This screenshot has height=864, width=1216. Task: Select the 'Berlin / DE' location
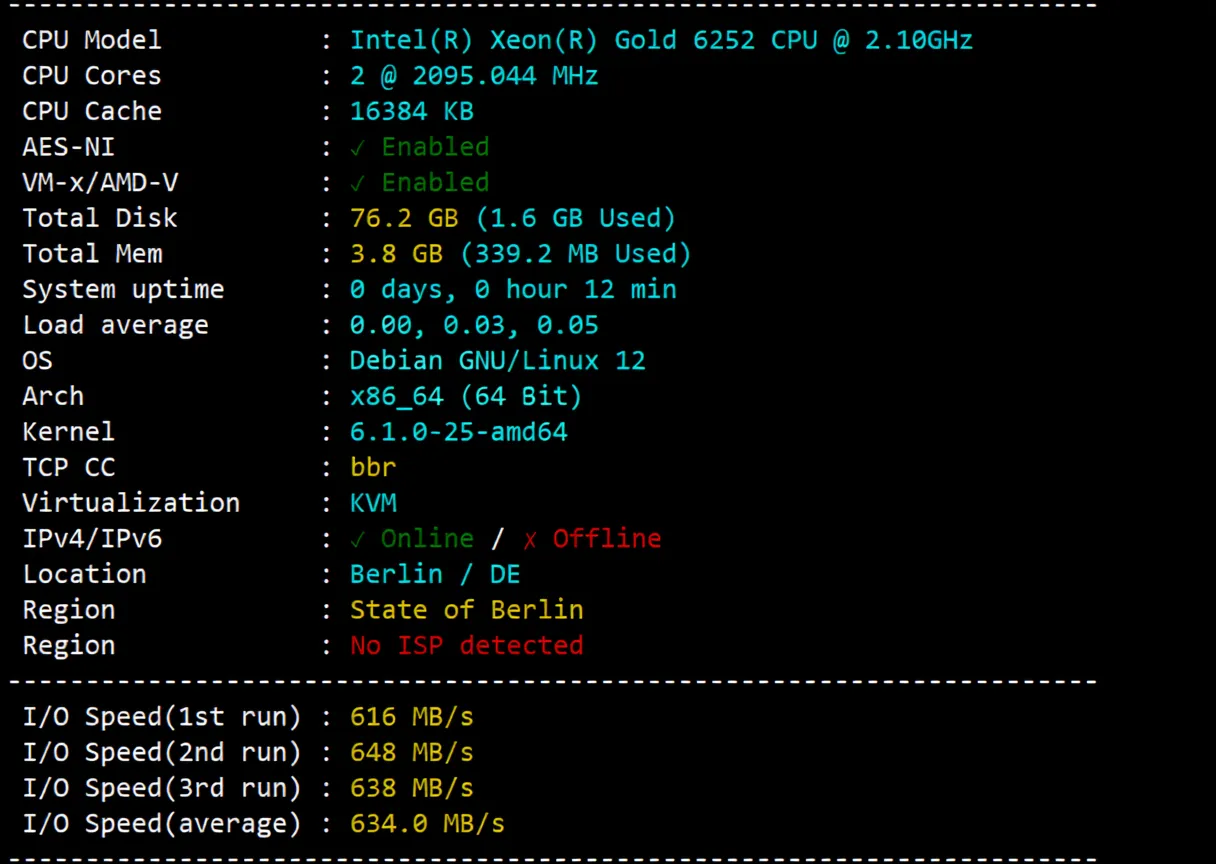coord(435,574)
